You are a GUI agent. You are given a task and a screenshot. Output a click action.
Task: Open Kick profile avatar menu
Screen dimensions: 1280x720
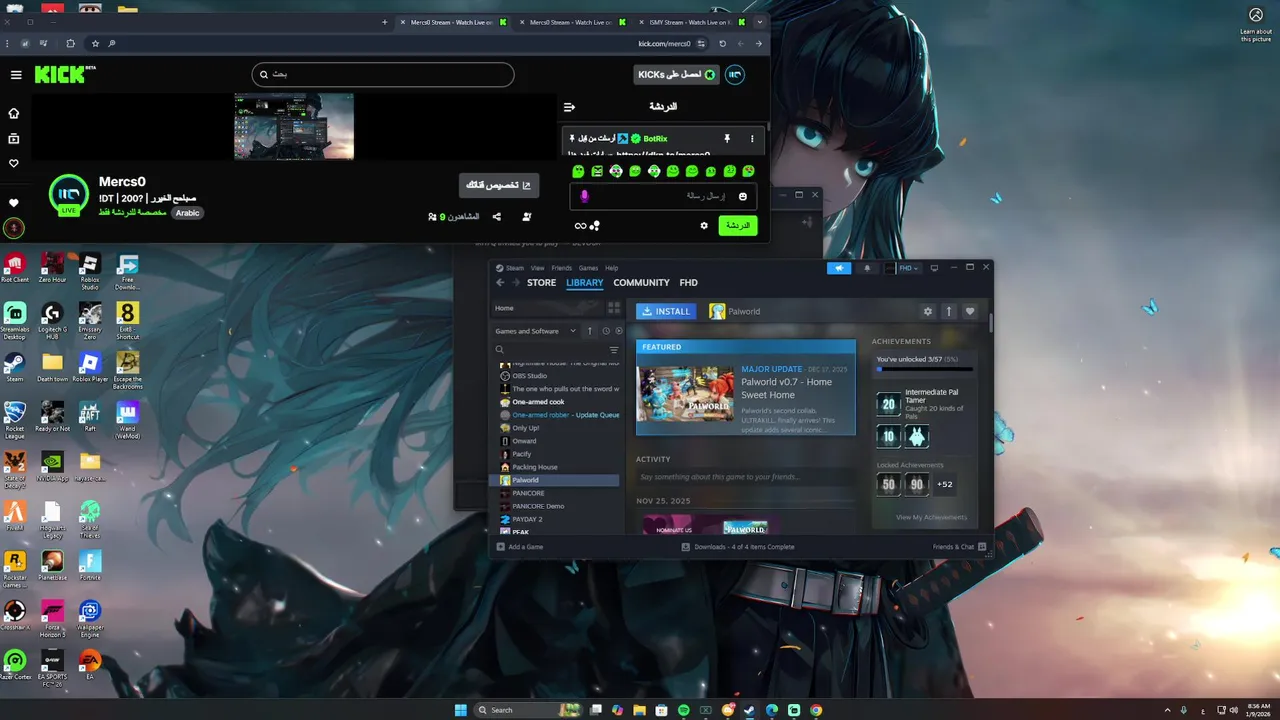click(735, 75)
